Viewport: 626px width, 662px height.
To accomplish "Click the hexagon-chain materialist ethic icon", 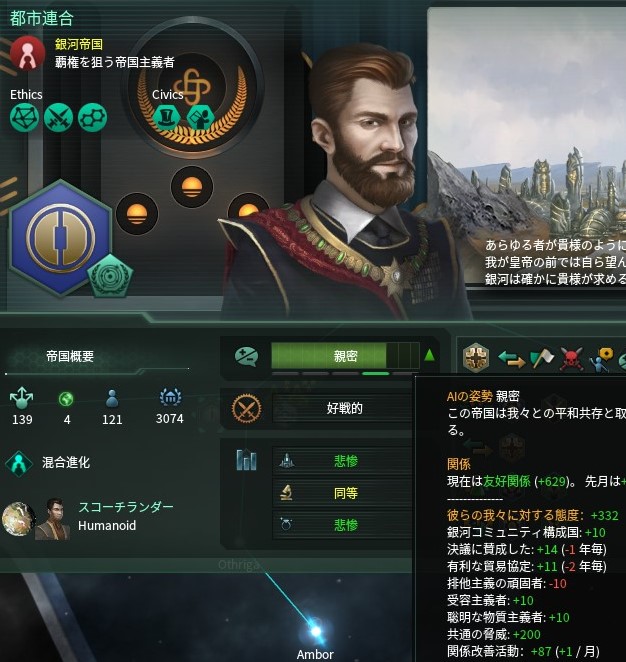I will 92,117.
